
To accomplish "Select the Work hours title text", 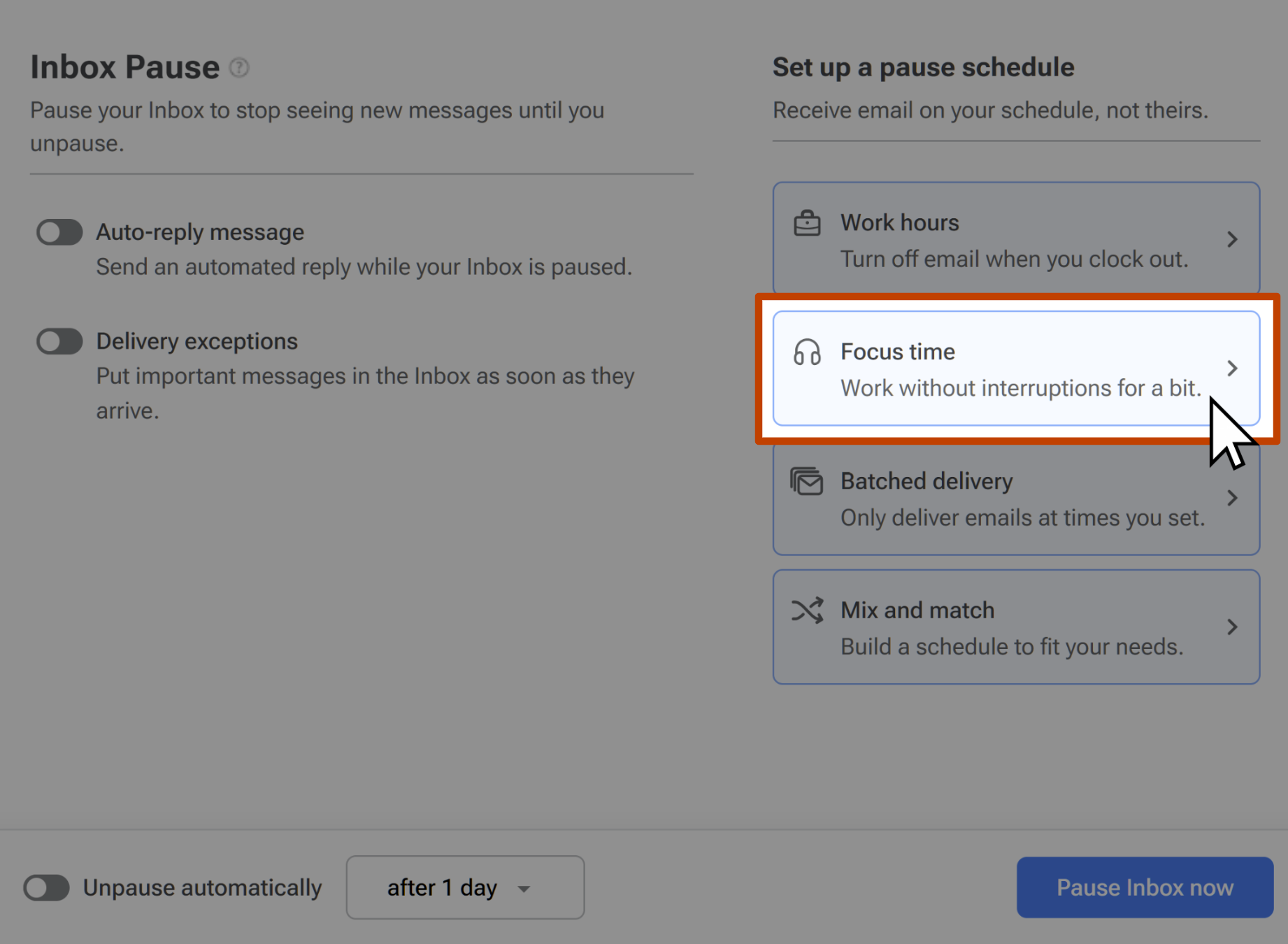I will [899, 222].
